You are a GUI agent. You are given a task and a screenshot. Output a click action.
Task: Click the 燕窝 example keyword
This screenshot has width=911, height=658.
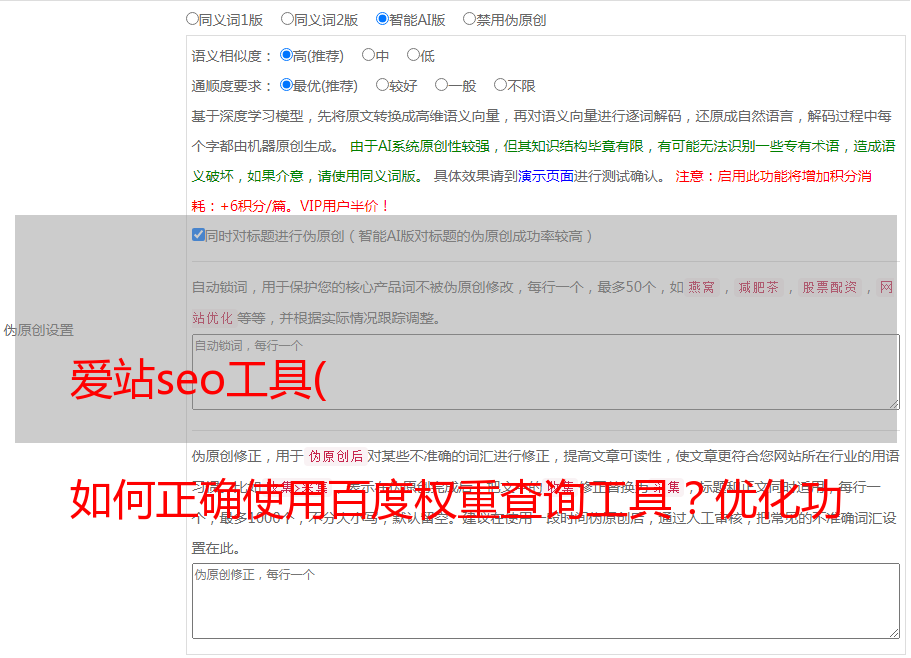(x=702, y=287)
